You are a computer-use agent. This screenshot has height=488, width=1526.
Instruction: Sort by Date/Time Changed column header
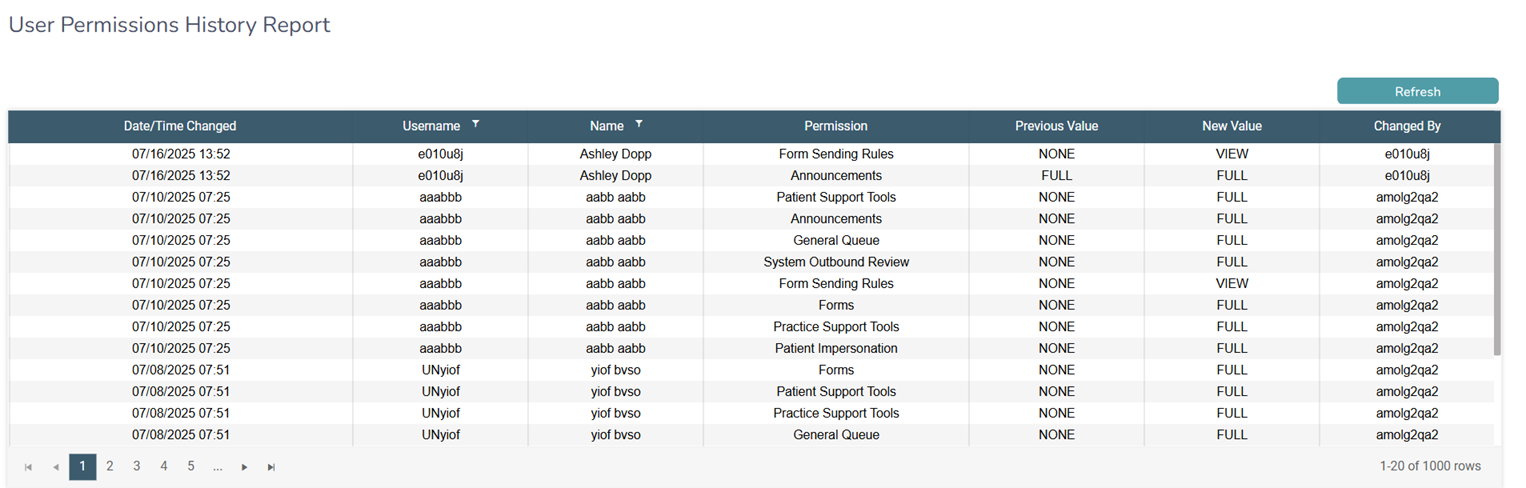click(180, 126)
